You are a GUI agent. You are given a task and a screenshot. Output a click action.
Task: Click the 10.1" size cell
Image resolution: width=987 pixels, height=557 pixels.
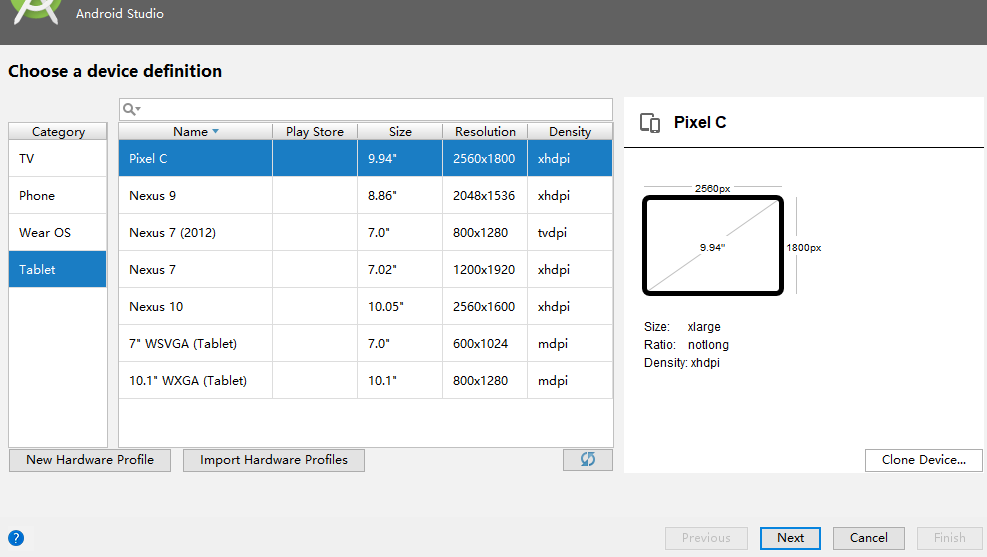400,381
